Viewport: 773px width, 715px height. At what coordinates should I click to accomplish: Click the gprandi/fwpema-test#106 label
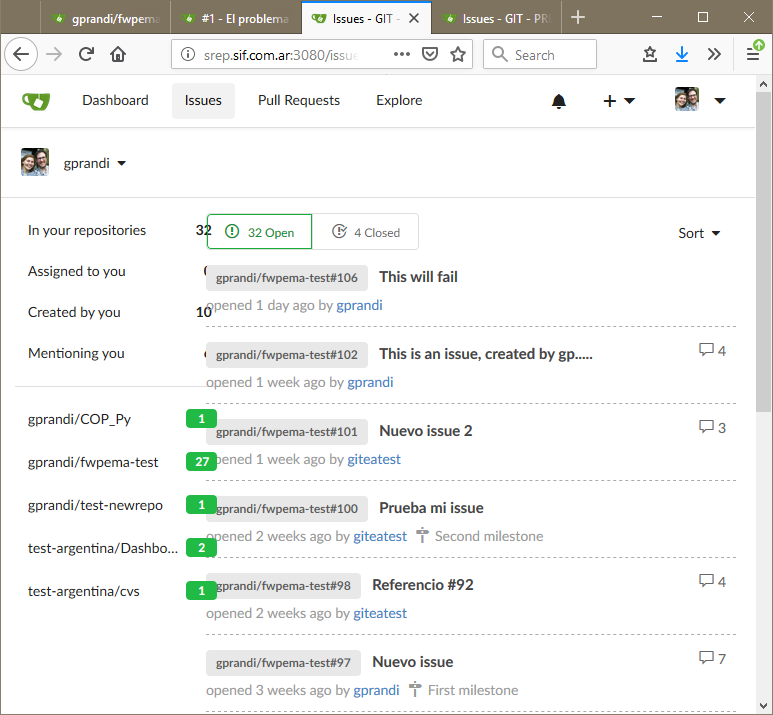[x=286, y=278]
